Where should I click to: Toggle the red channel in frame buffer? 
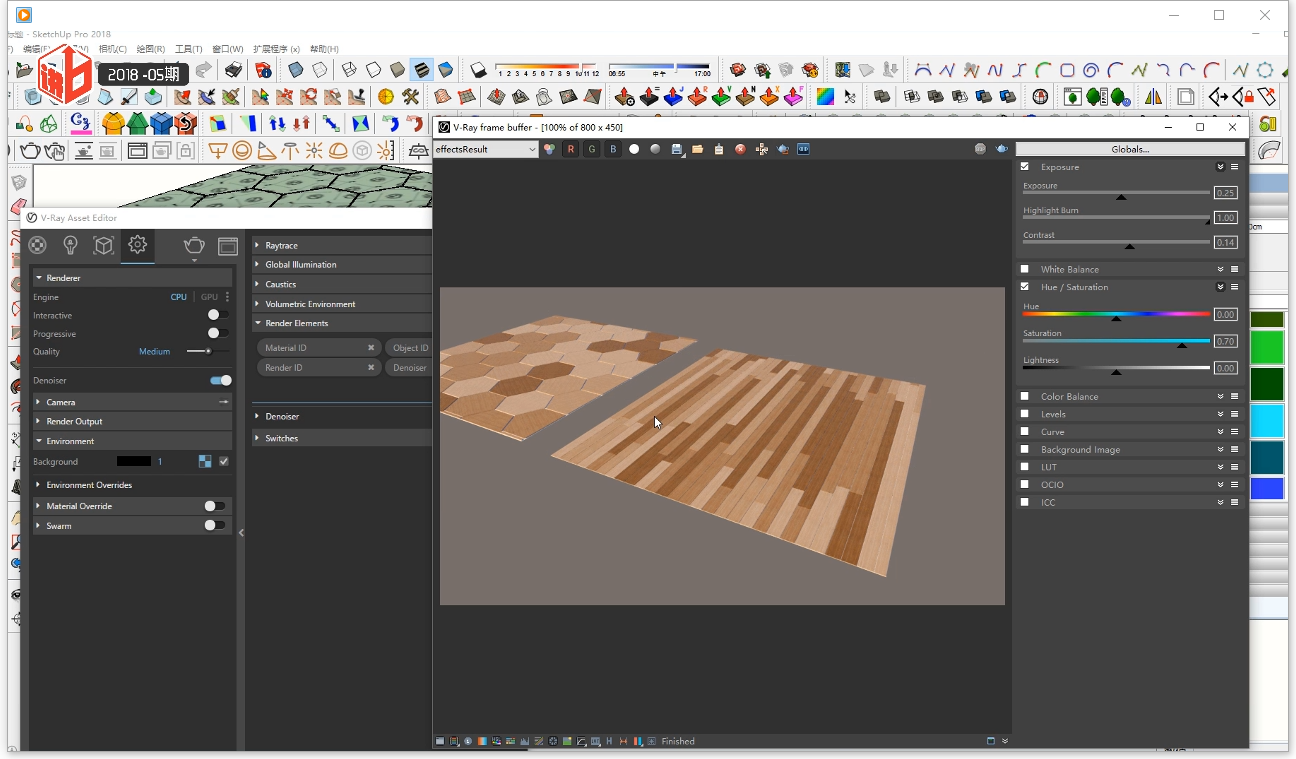click(570, 149)
